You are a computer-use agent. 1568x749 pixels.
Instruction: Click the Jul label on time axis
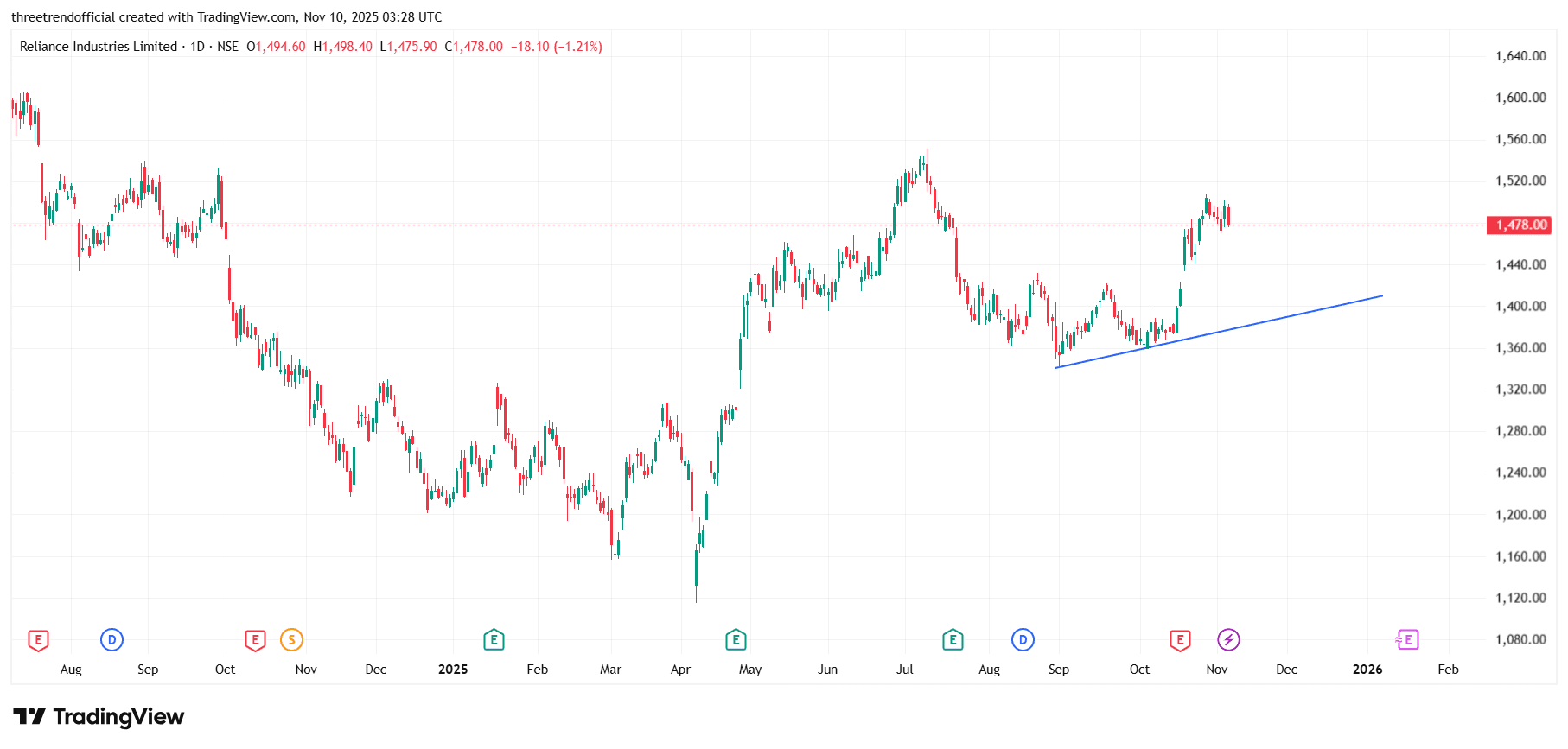[x=904, y=670]
